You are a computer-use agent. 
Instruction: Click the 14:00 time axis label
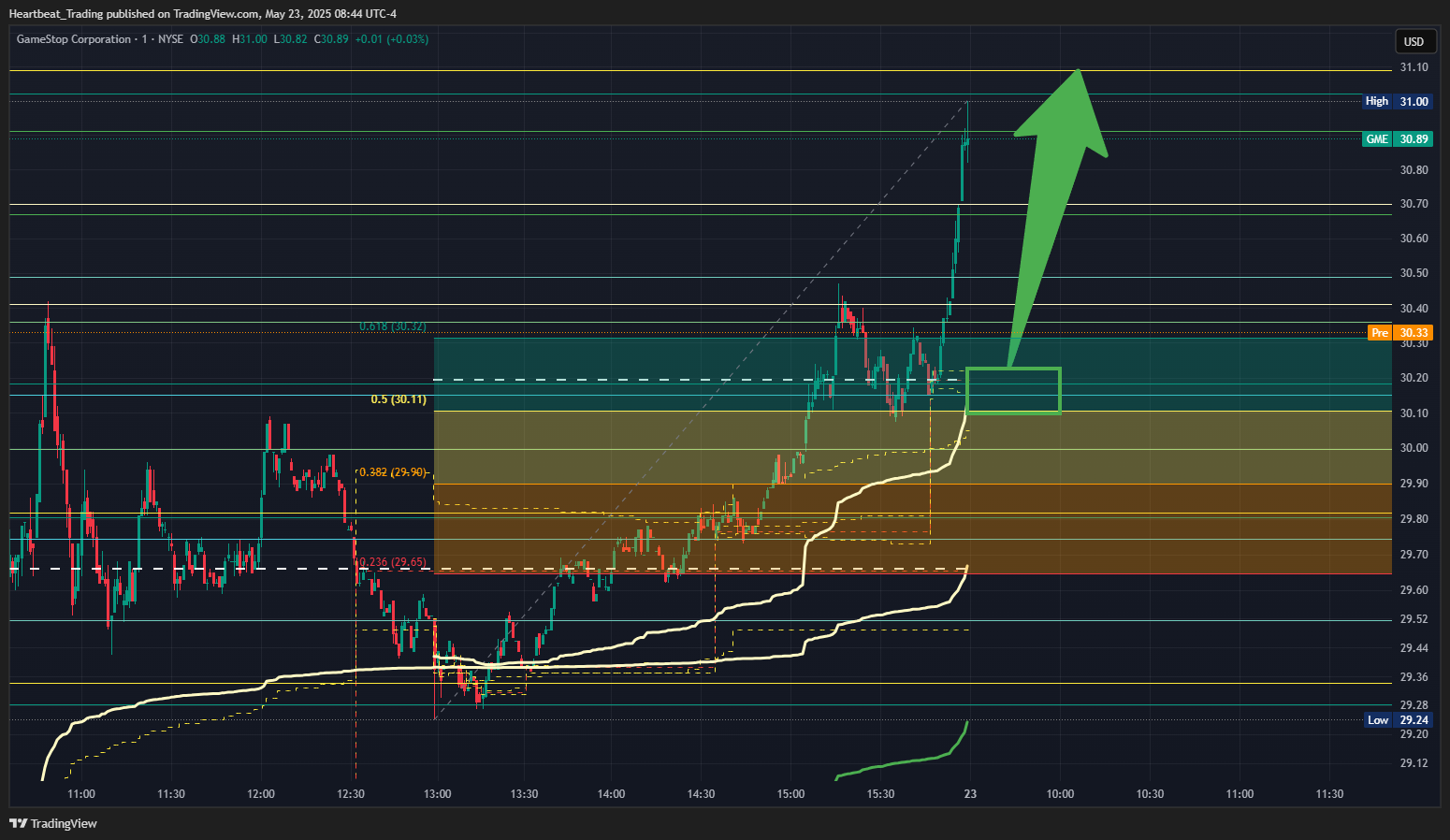click(x=611, y=794)
